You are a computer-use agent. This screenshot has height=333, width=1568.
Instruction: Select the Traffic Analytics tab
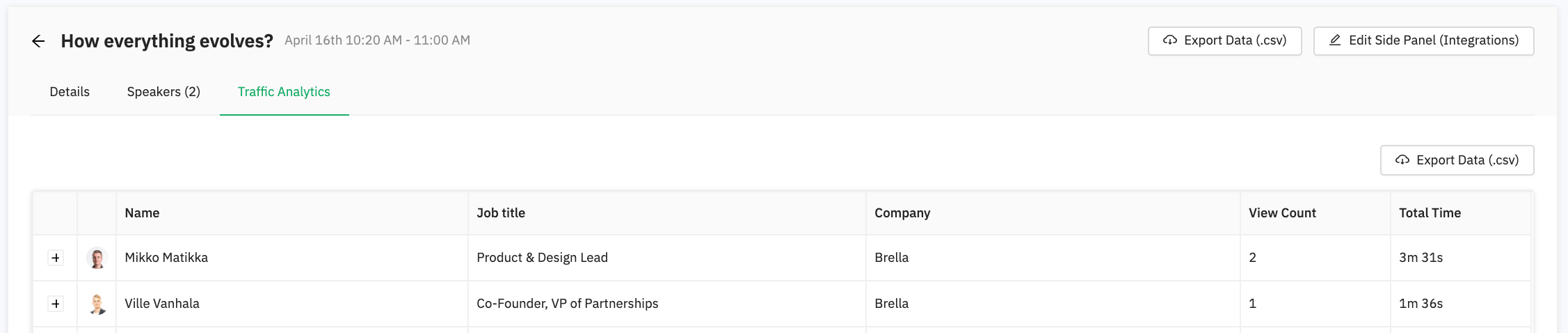[284, 92]
